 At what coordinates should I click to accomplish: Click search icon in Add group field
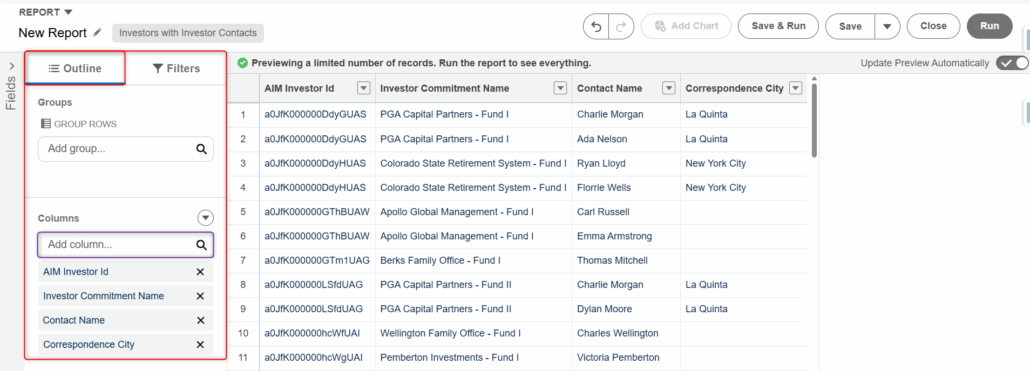(202, 149)
